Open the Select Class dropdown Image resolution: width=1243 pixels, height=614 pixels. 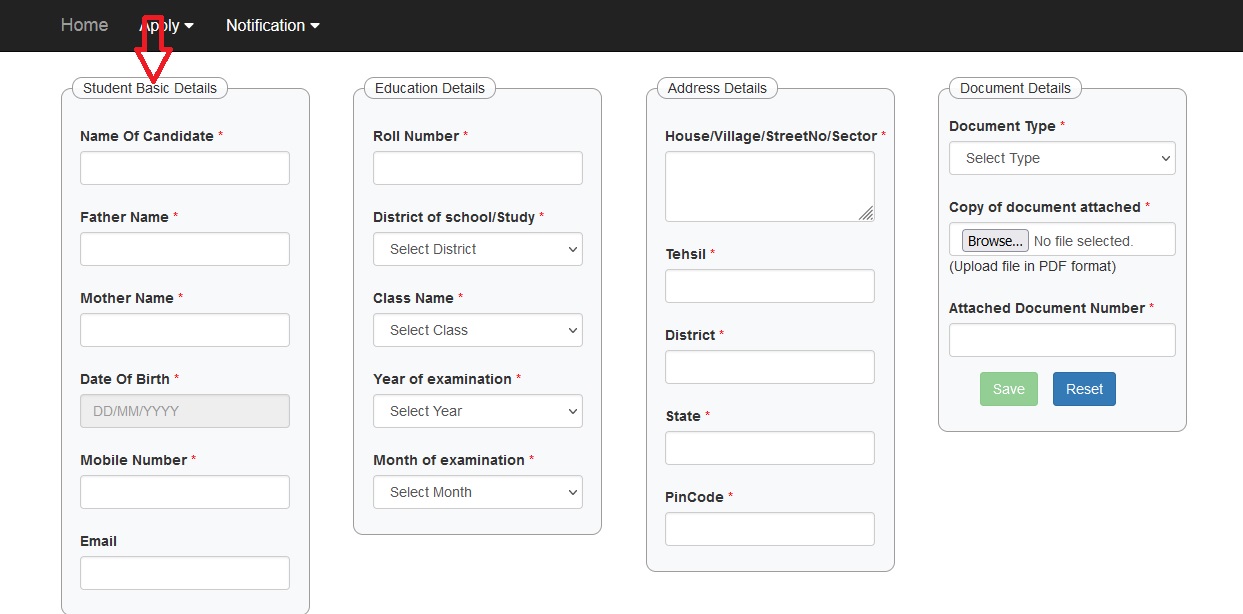pyautogui.click(x=477, y=330)
